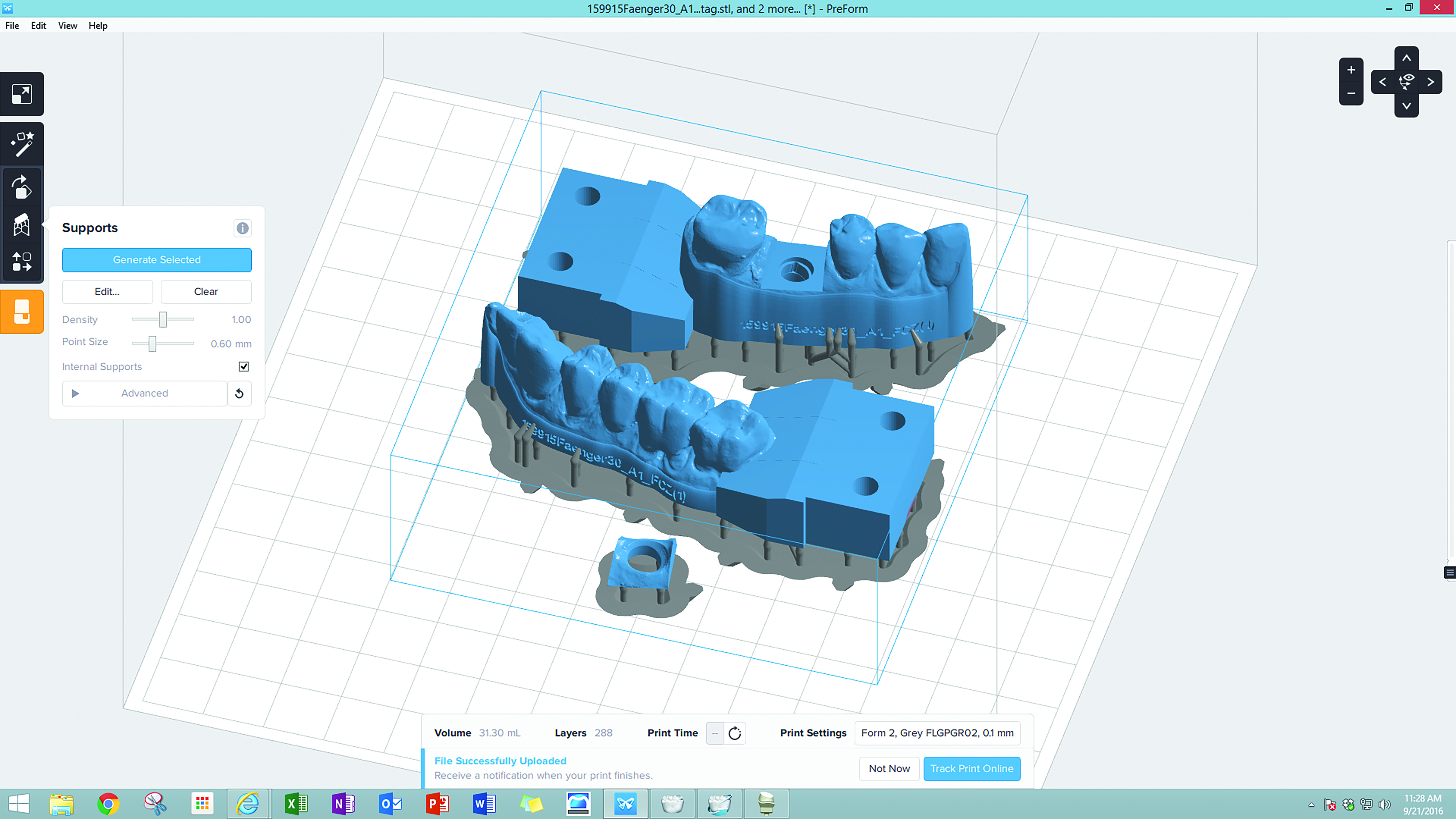Refresh the Print Time estimate
This screenshot has width=1456, height=819.
(734, 733)
